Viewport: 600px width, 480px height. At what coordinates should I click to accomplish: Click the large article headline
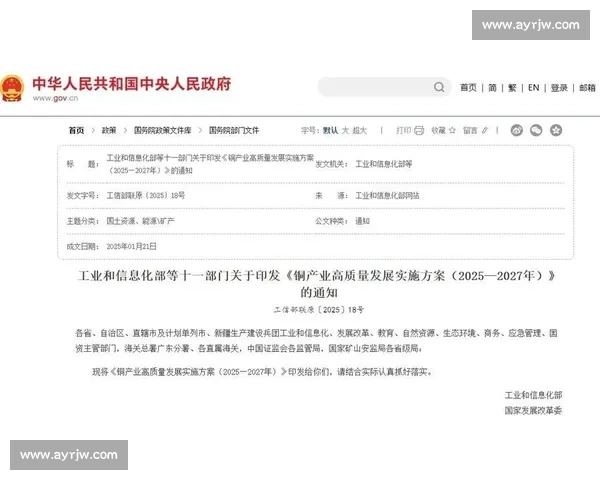click(317, 284)
